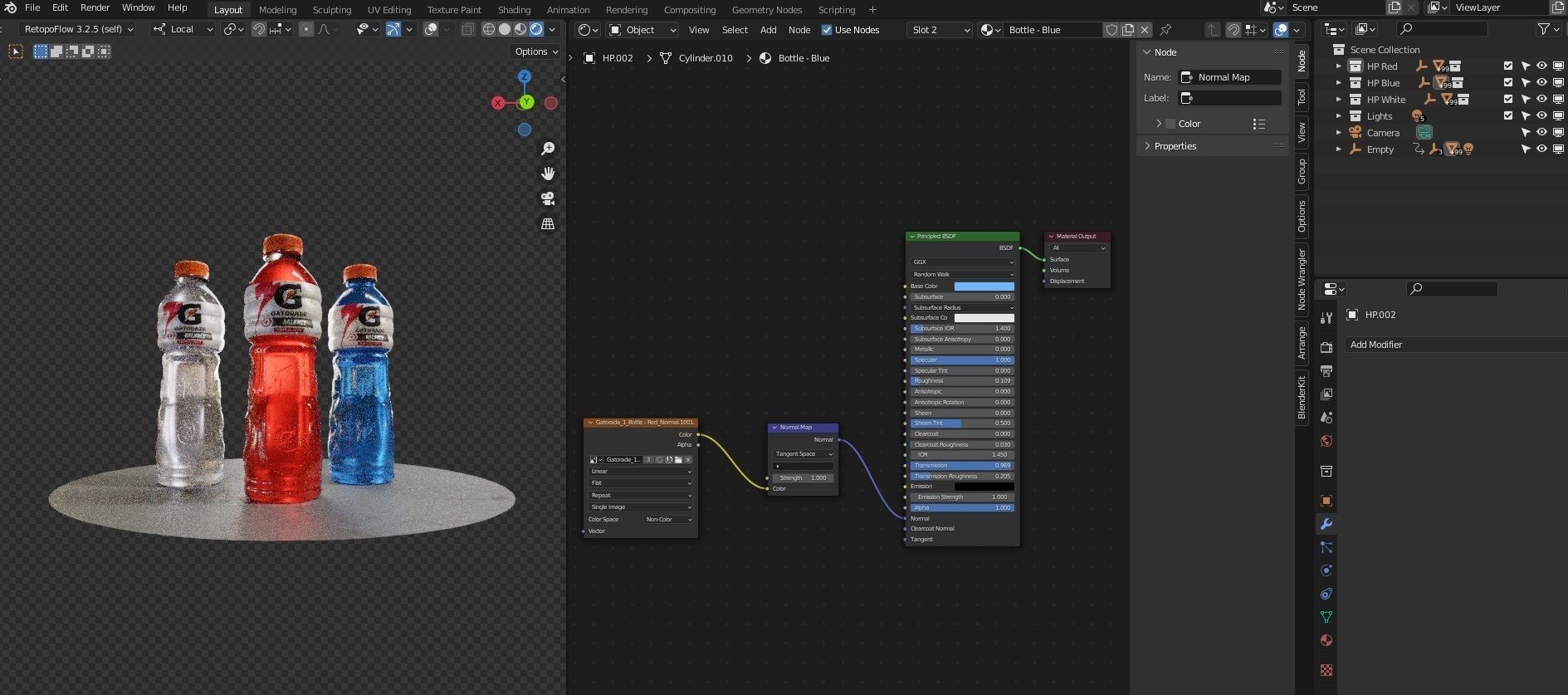
Task: Switch perspective/orthographic grid icon in viewport
Action: click(x=548, y=223)
